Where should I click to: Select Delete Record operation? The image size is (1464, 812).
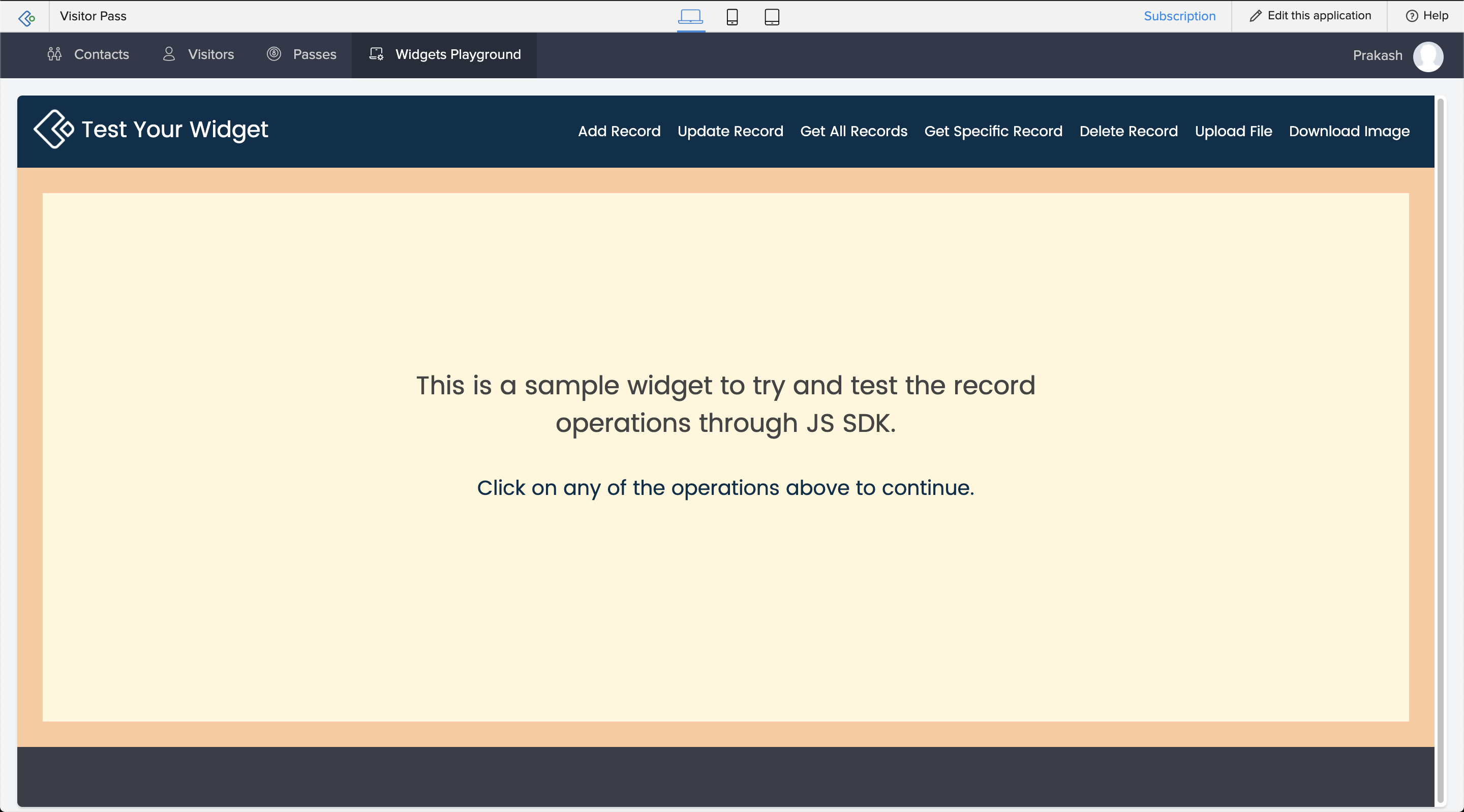(1128, 131)
